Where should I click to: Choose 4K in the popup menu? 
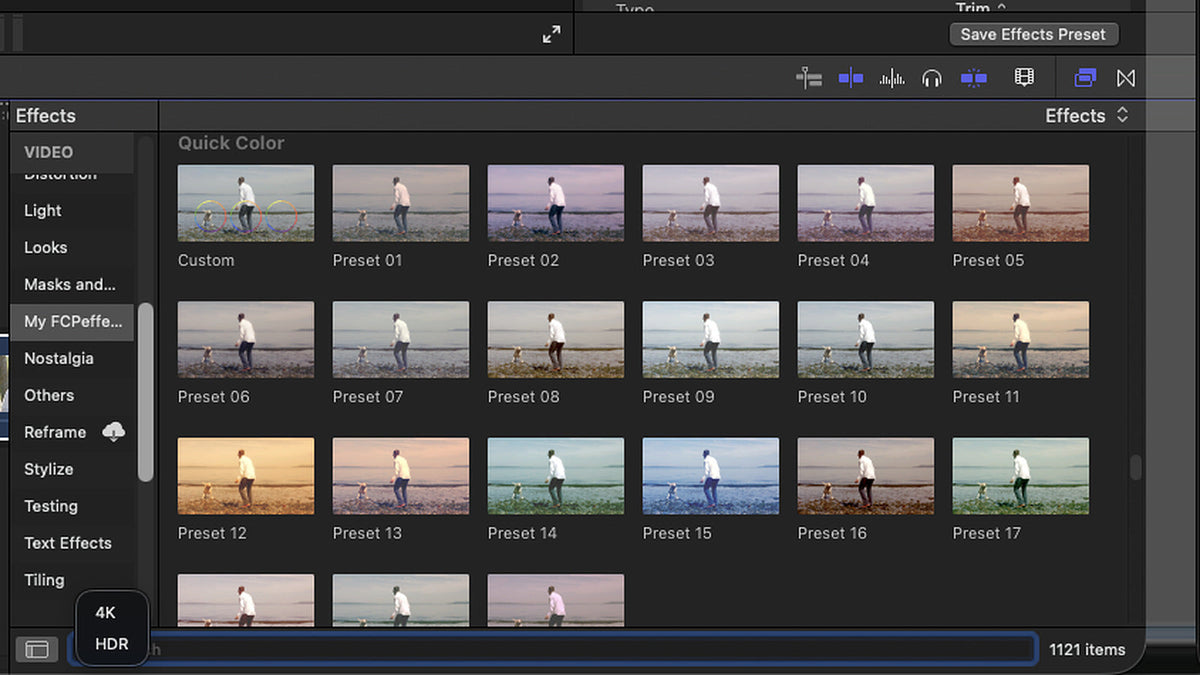(x=106, y=612)
